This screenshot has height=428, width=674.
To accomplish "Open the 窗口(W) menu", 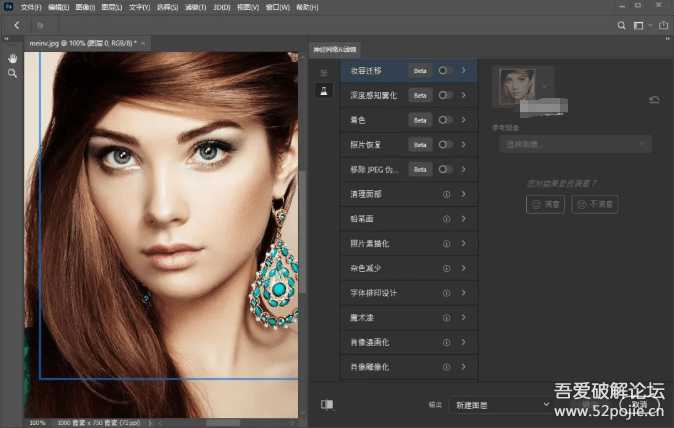I will point(278,7).
